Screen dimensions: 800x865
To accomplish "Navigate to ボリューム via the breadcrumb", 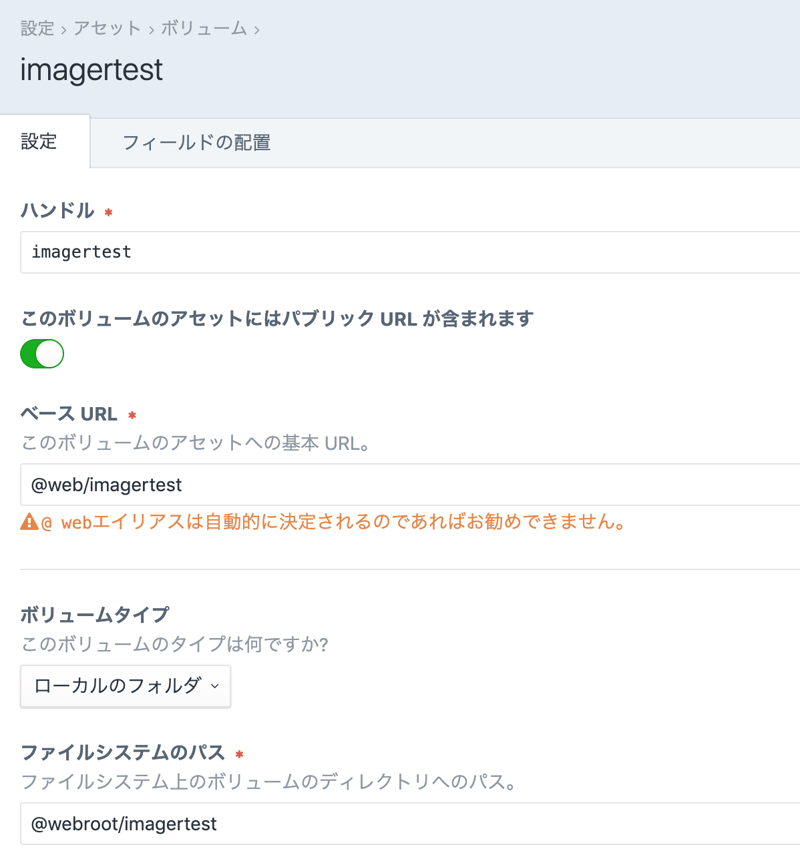I will (x=203, y=28).
